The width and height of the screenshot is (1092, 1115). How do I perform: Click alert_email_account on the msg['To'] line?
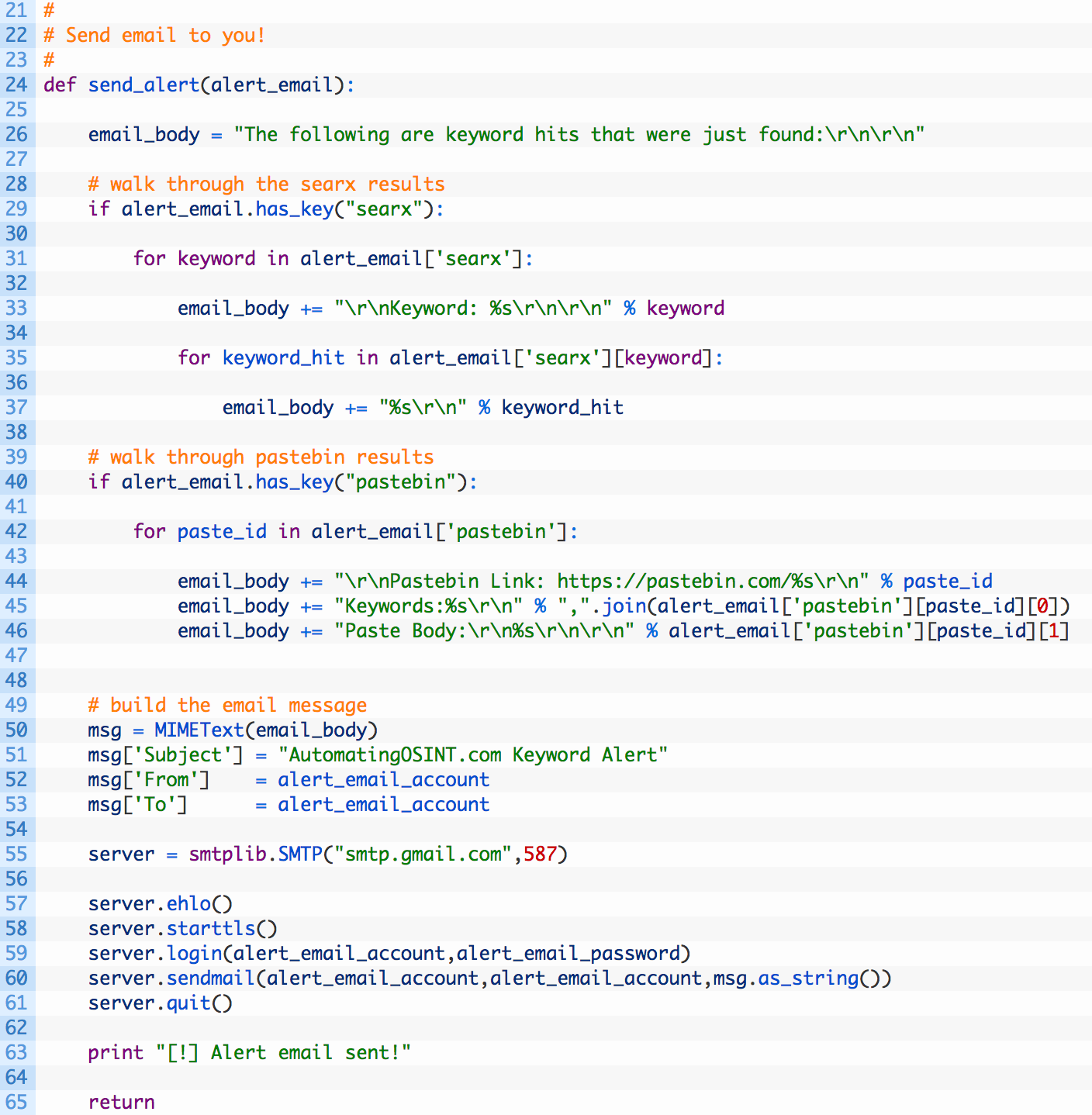384,804
